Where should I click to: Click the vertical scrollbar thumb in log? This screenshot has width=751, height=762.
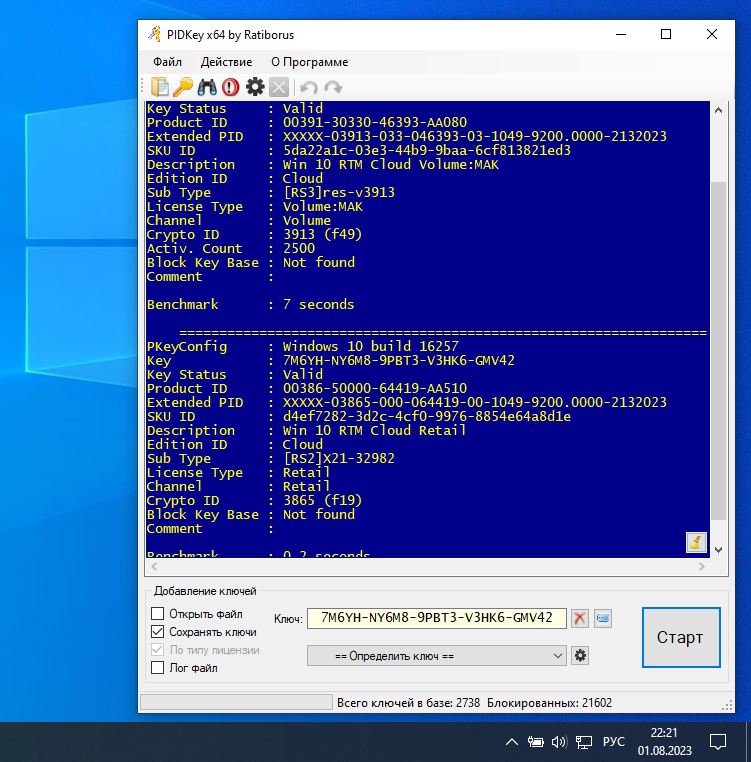click(718, 351)
